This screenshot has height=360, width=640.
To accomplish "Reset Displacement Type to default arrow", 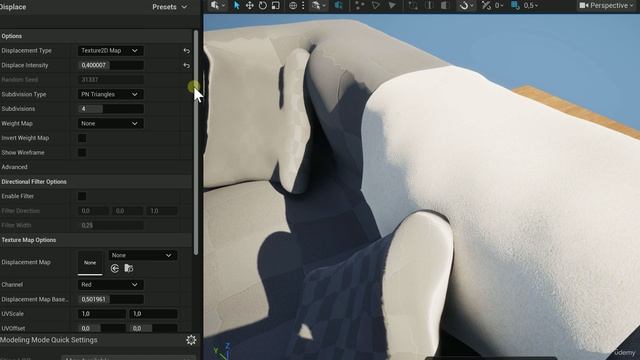I will (x=187, y=51).
